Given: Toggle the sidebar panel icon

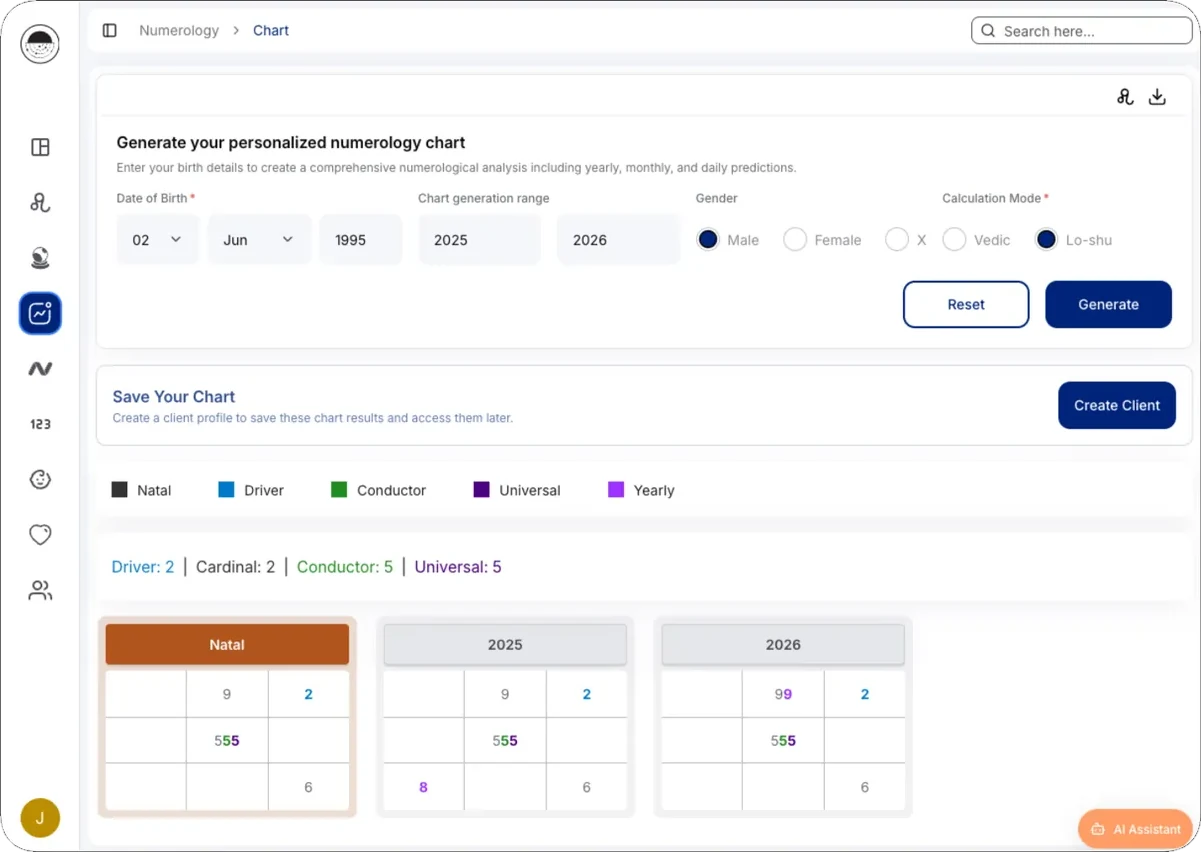Looking at the screenshot, I should 110,31.
